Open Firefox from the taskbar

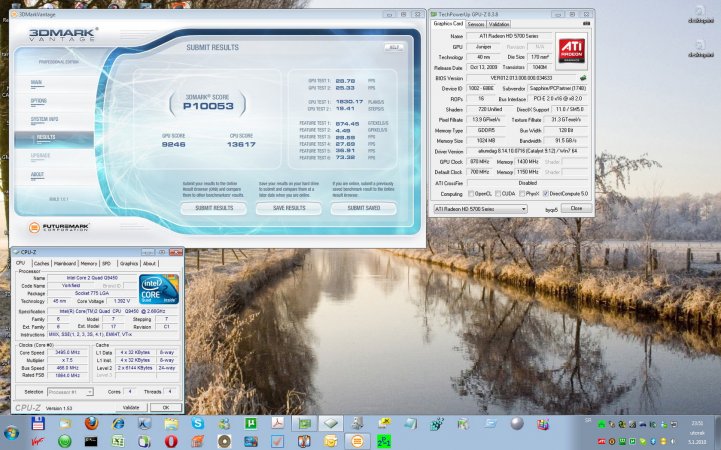[x=92, y=423]
